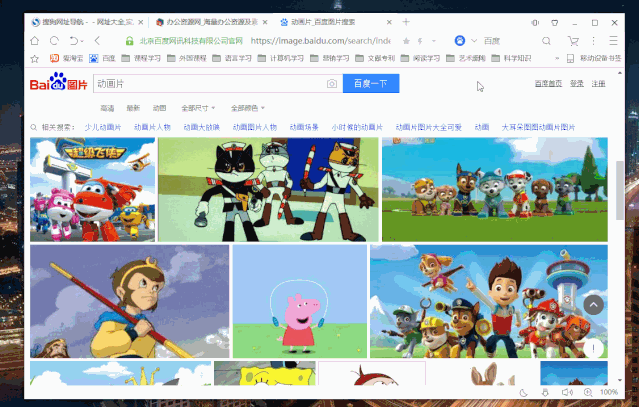Open the dropdown arrow beside undo icon

click(x=82, y=41)
